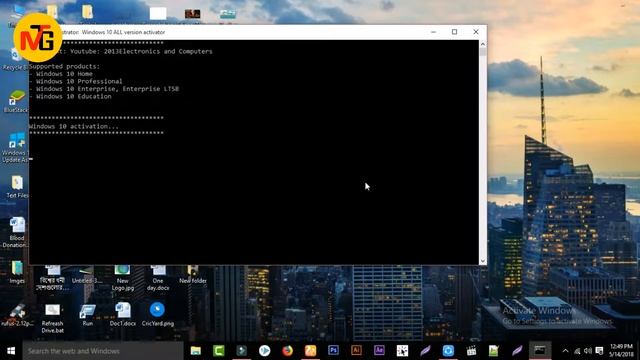This screenshot has height=360, width=640.
Task: Click the 'Windows 10 Education' console line
Action: click(70, 96)
